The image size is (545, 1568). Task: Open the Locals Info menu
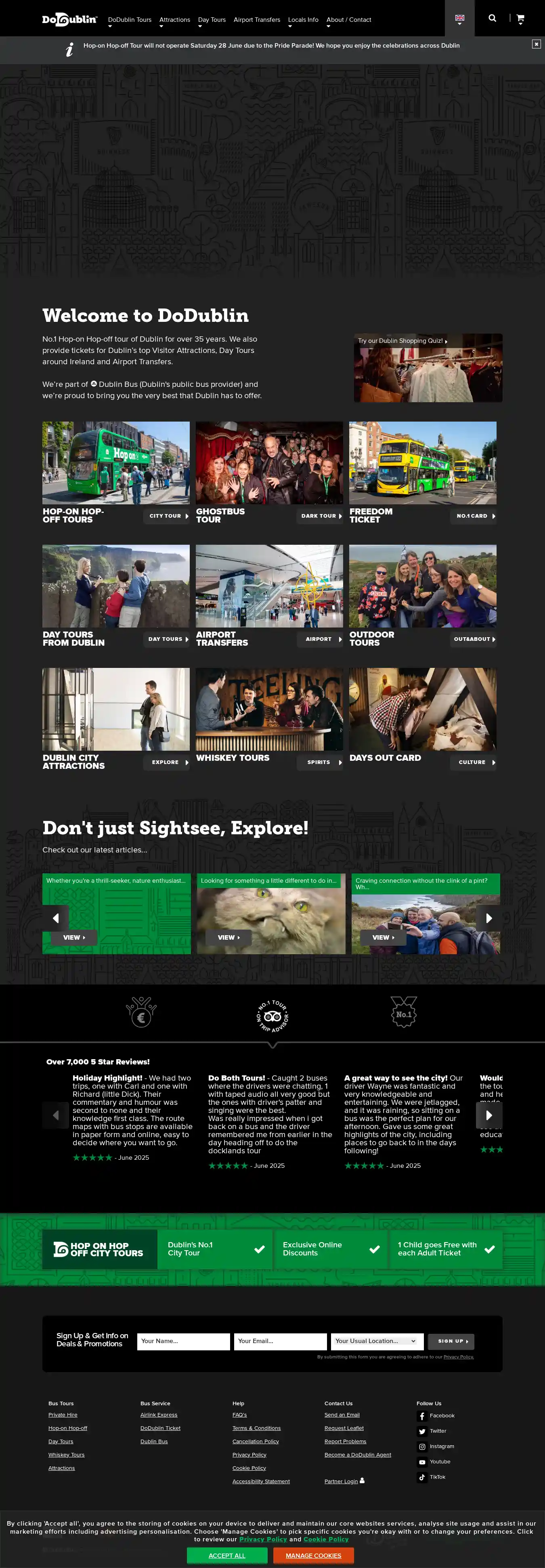[x=303, y=20]
